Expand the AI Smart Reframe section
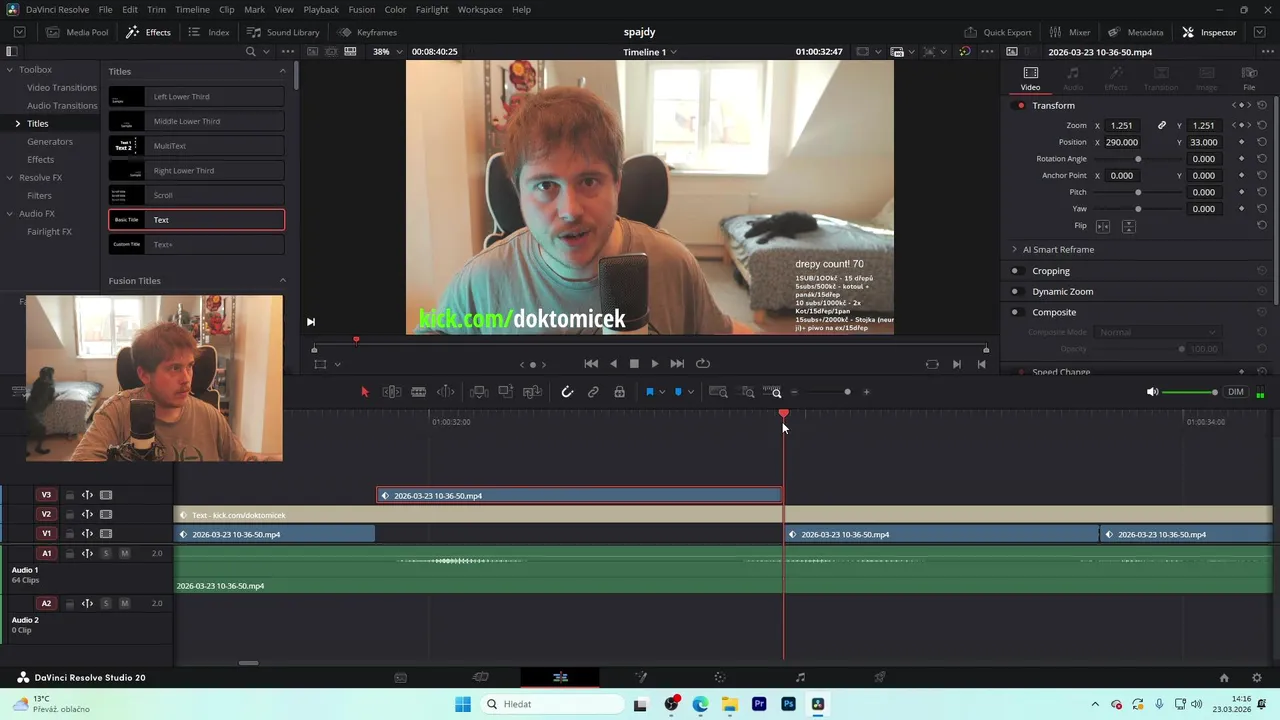This screenshot has width=1280, height=720. [x=1014, y=250]
